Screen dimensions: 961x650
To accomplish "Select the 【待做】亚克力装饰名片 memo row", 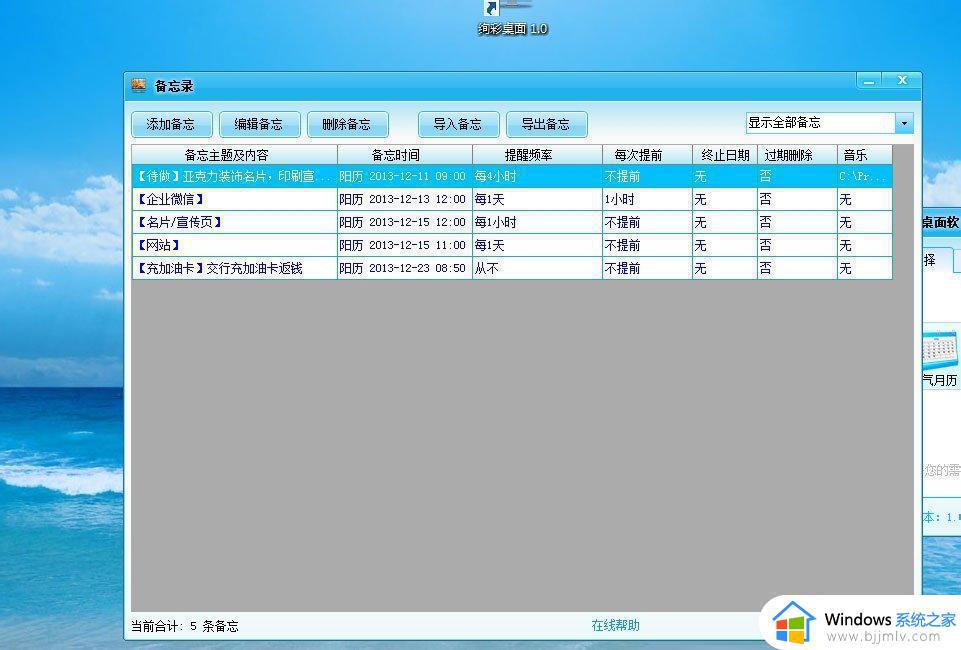I will pyautogui.click(x=512, y=176).
